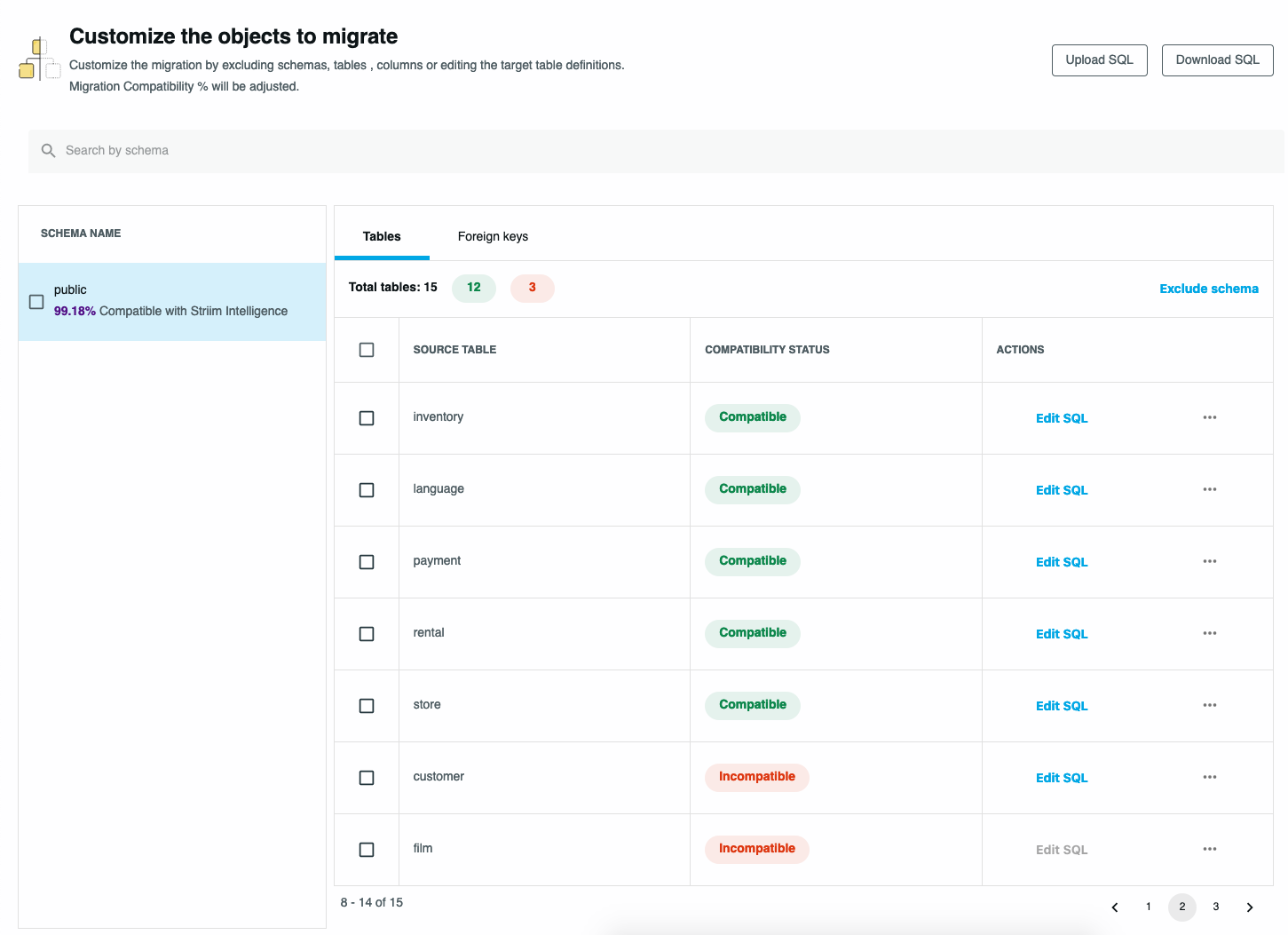The width and height of the screenshot is (1288, 935).
Task: Tick the checkbox for film table
Action: pyautogui.click(x=367, y=850)
